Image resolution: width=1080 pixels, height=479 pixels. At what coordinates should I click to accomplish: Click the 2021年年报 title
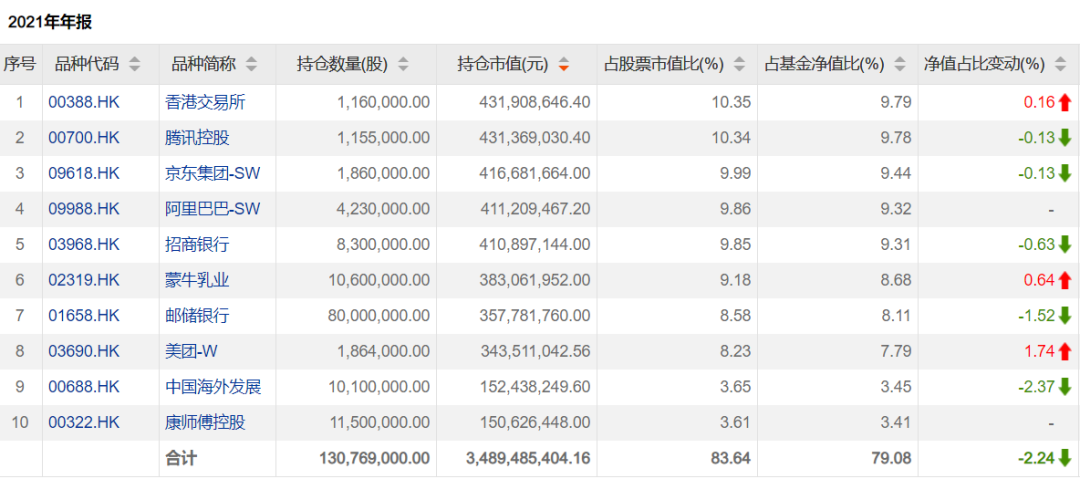(x=50, y=22)
